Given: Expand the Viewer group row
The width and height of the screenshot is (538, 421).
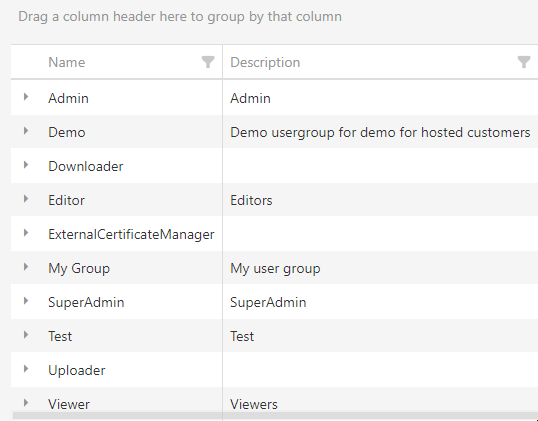Looking at the screenshot, I should (x=26, y=403).
